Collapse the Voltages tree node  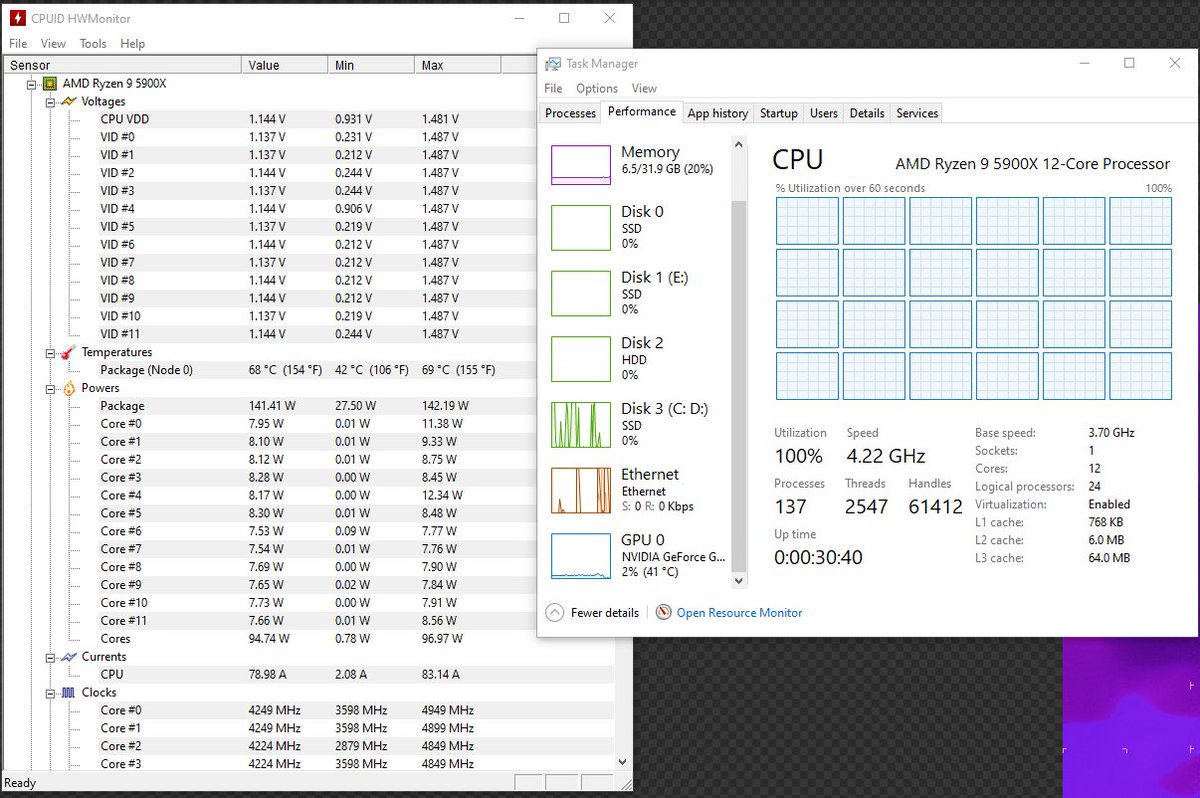(x=50, y=102)
